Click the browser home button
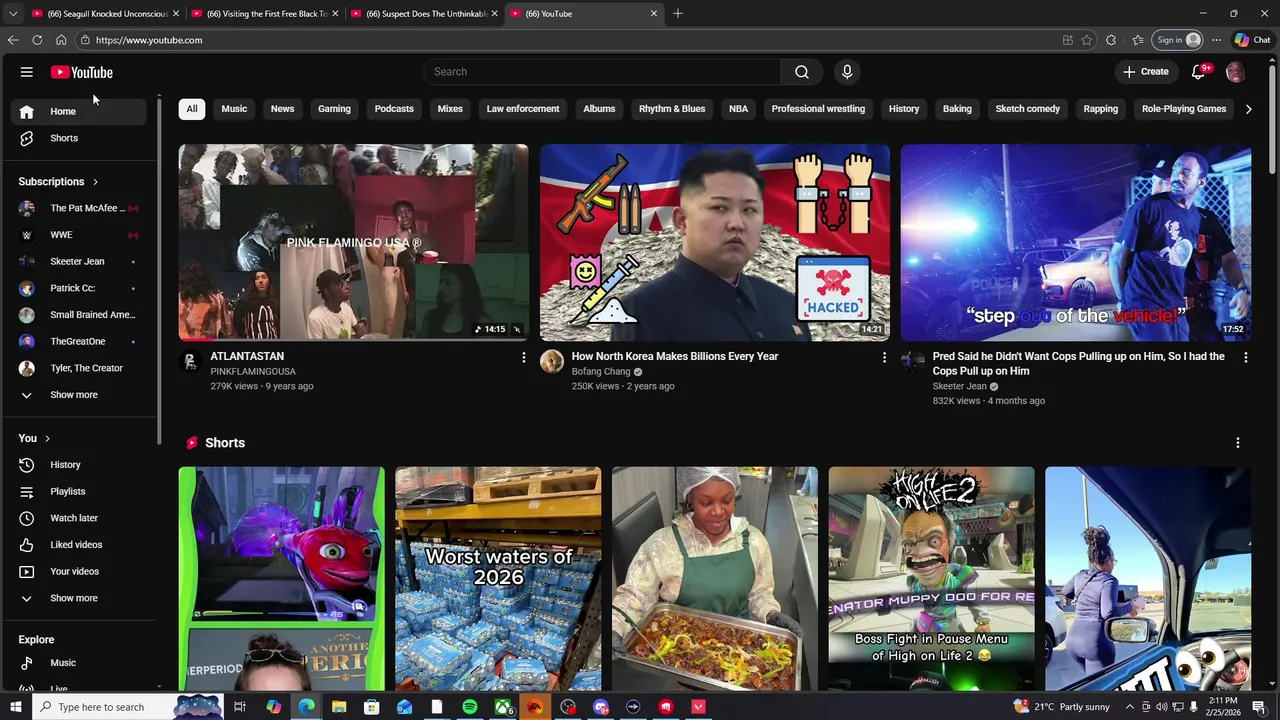Image resolution: width=1280 pixels, height=720 pixels. pos(61,40)
